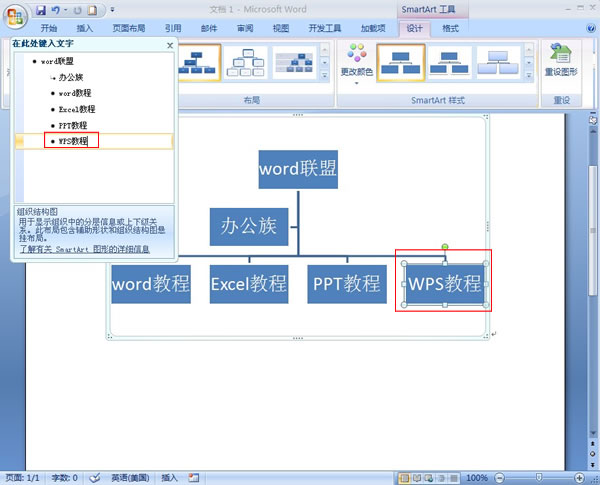This screenshot has height=485, width=600.
Task: Click page count 页面: 1/1 in status bar
Action: (x=23, y=478)
